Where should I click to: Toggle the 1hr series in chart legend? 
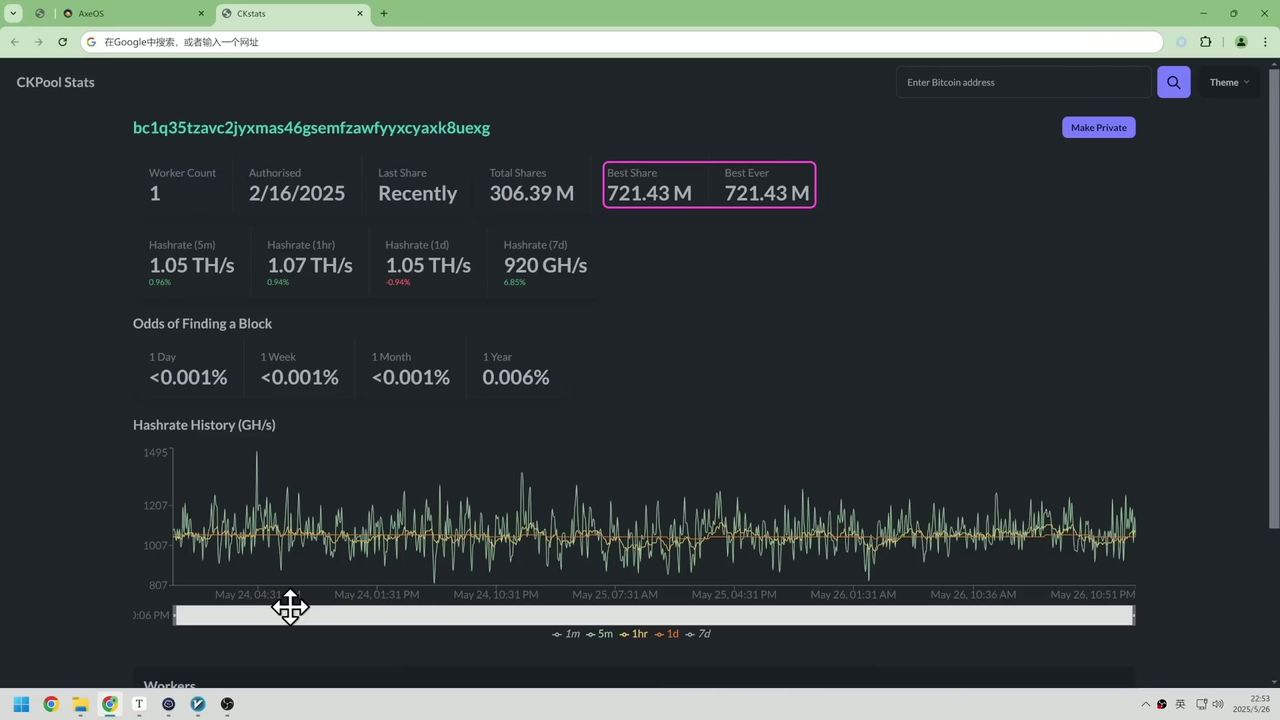(x=633, y=634)
